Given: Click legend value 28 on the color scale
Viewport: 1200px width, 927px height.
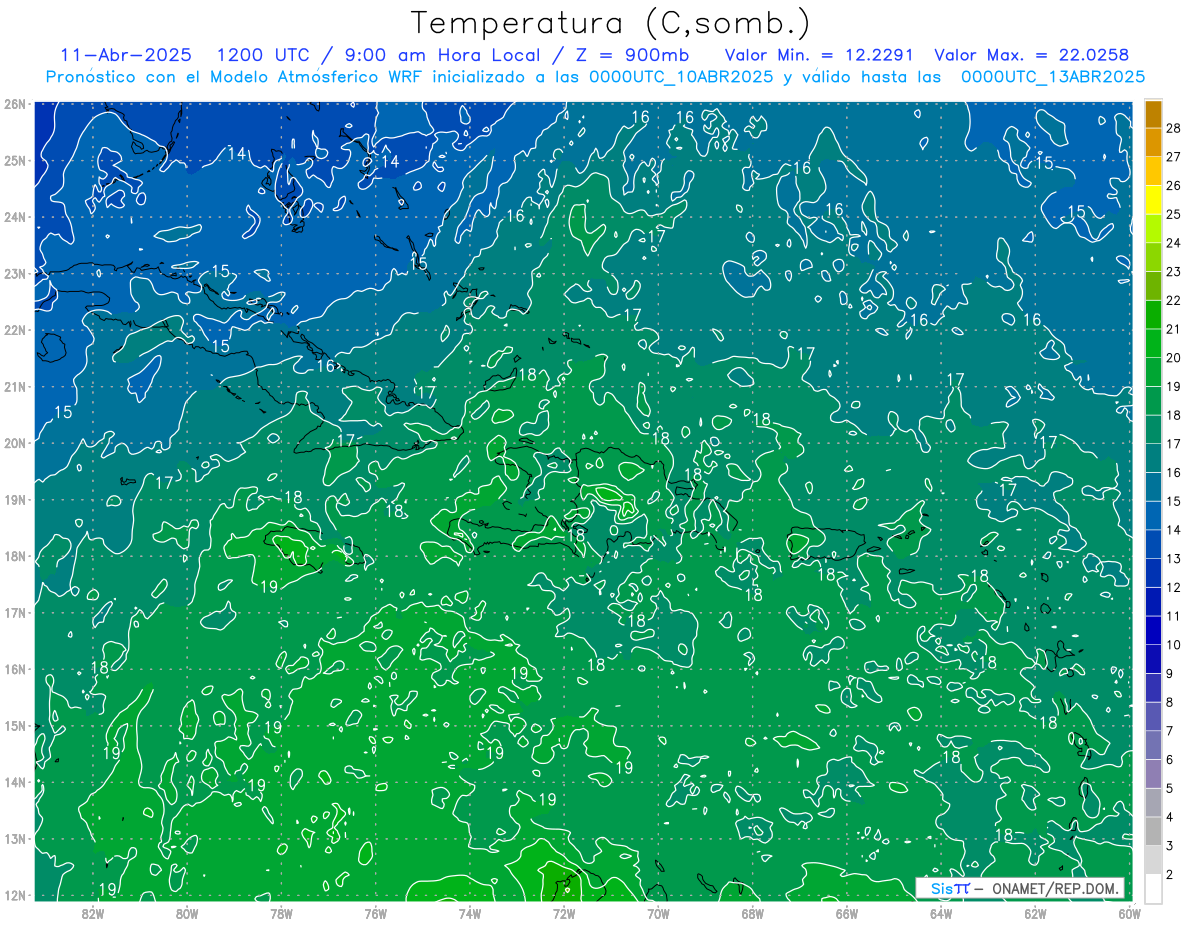Looking at the screenshot, I should pyautogui.click(x=1173, y=127).
